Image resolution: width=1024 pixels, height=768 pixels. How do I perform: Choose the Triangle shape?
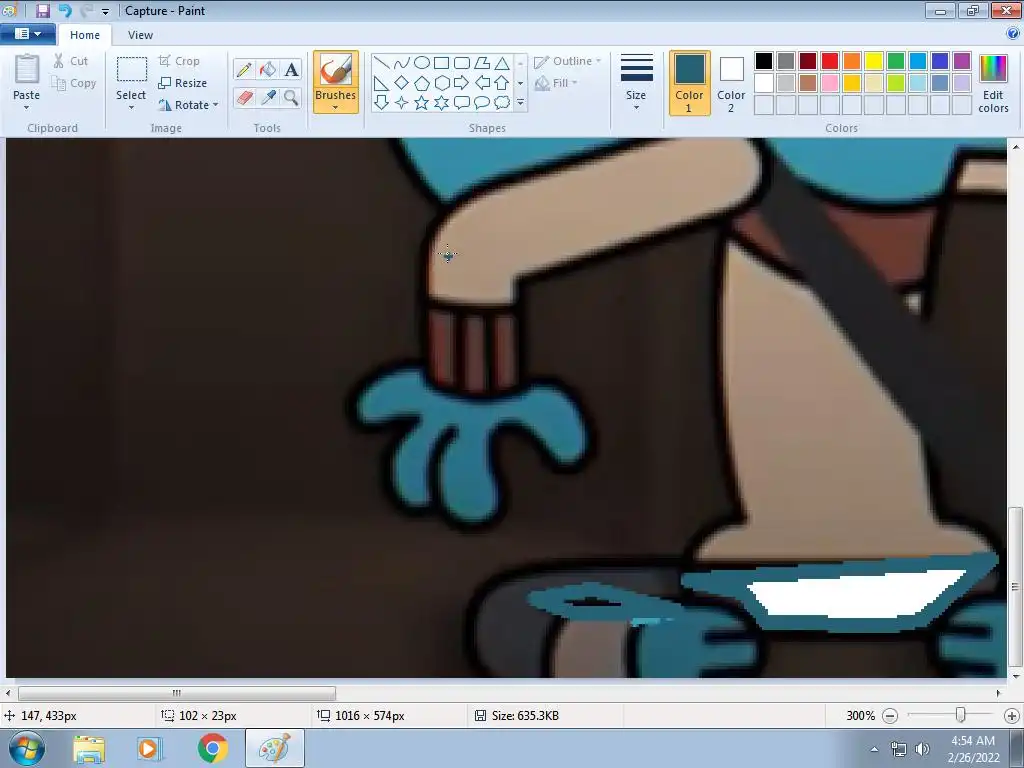tap(502, 63)
